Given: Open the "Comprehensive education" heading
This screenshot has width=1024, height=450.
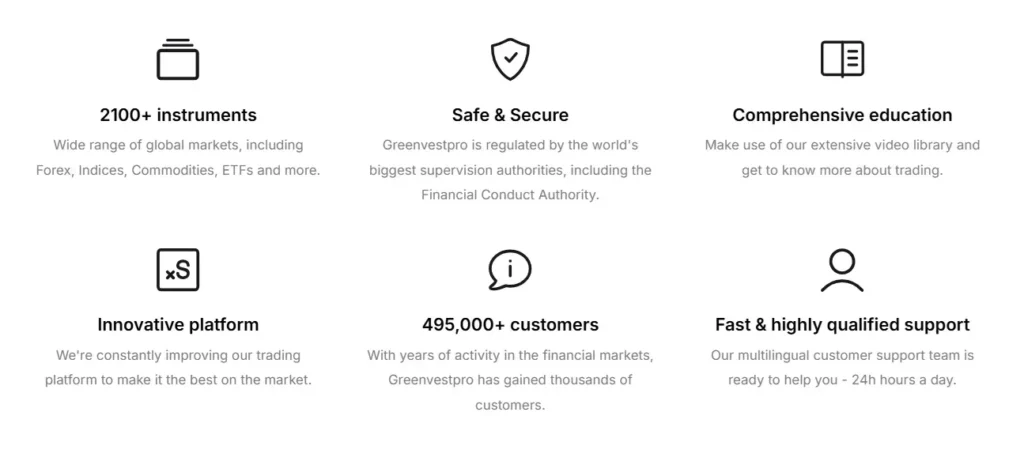Looking at the screenshot, I should [x=842, y=115].
